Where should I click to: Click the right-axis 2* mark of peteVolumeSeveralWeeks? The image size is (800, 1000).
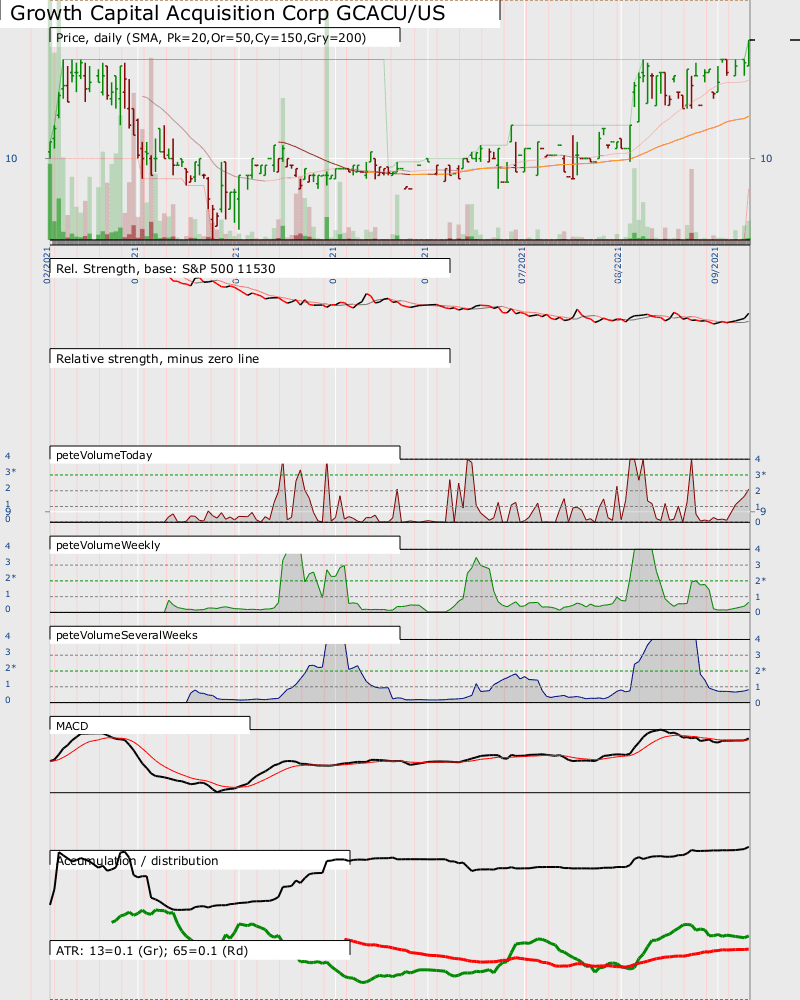(760, 670)
